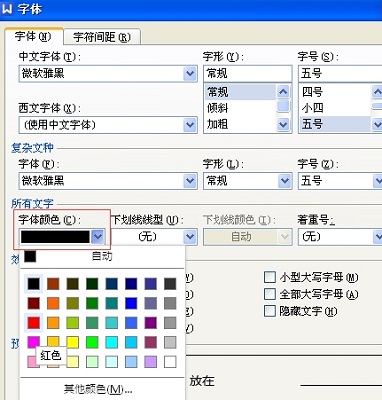
Task: Click the 字形(Y) text input field
Action: point(248,73)
